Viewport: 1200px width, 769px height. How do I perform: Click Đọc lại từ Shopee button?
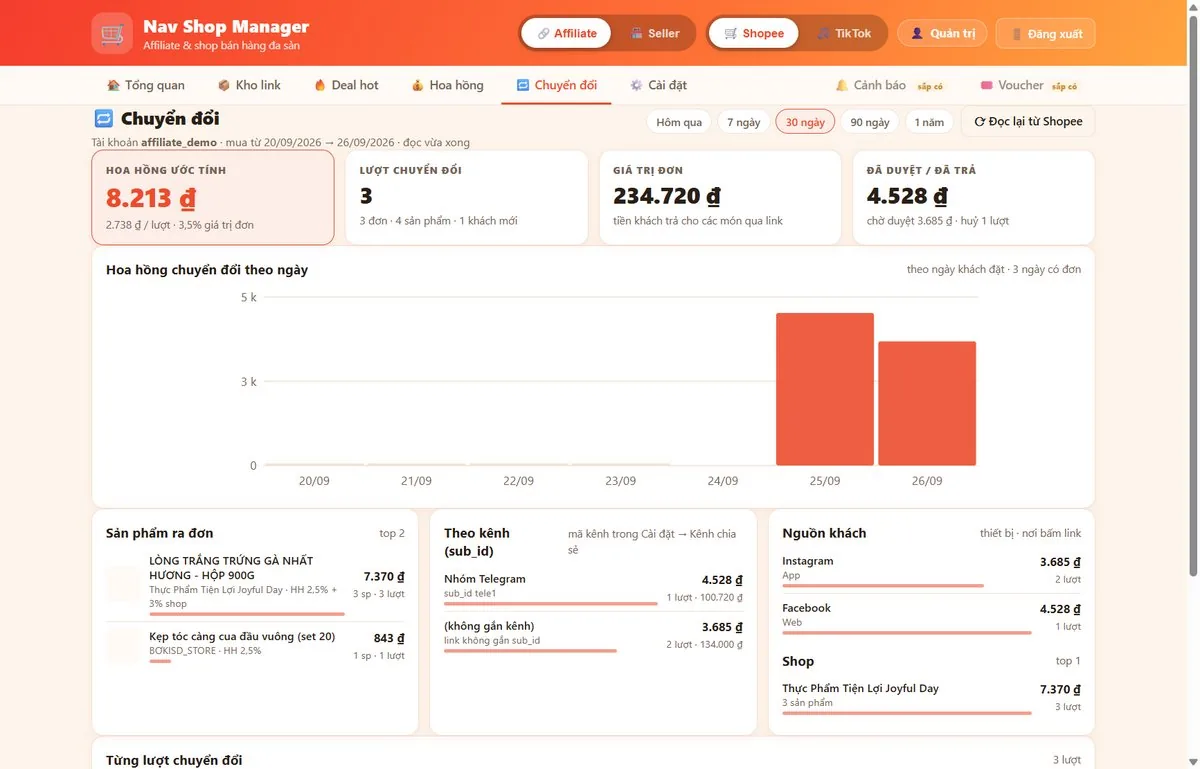coord(1028,122)
